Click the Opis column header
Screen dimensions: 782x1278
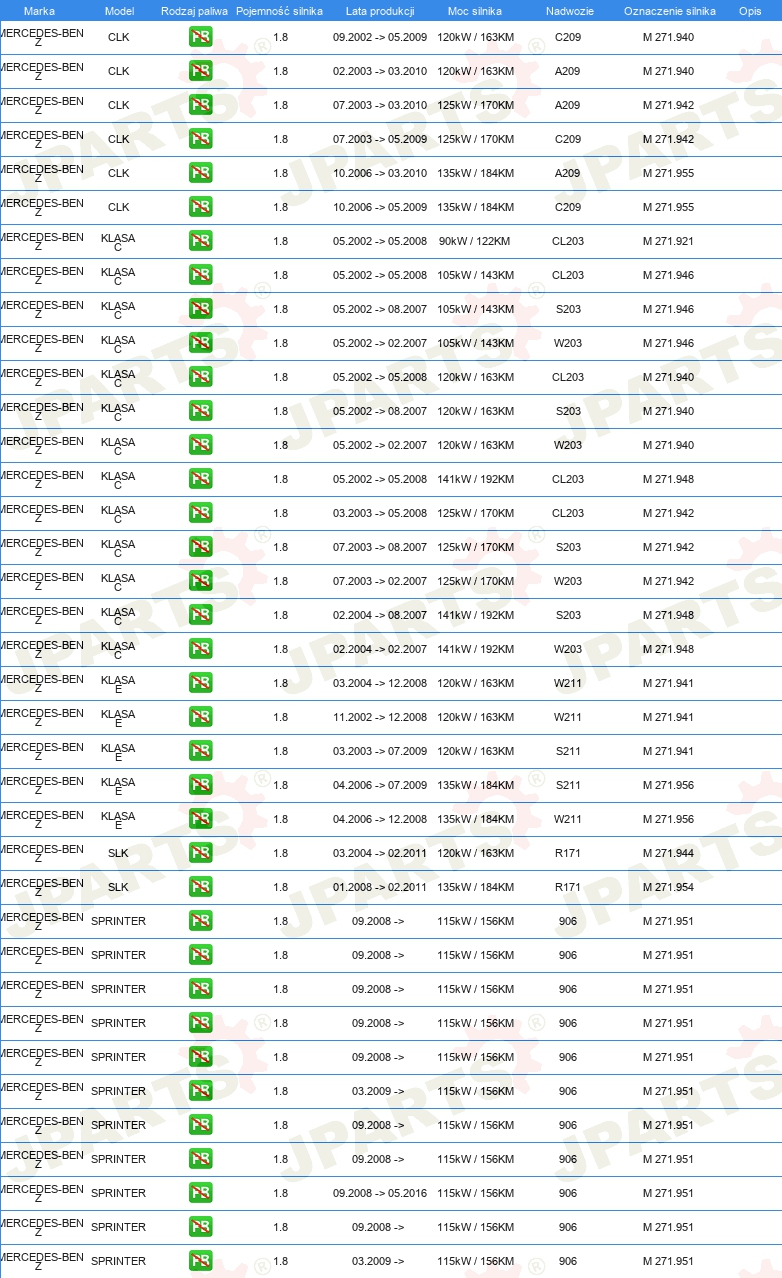point(749,11)
